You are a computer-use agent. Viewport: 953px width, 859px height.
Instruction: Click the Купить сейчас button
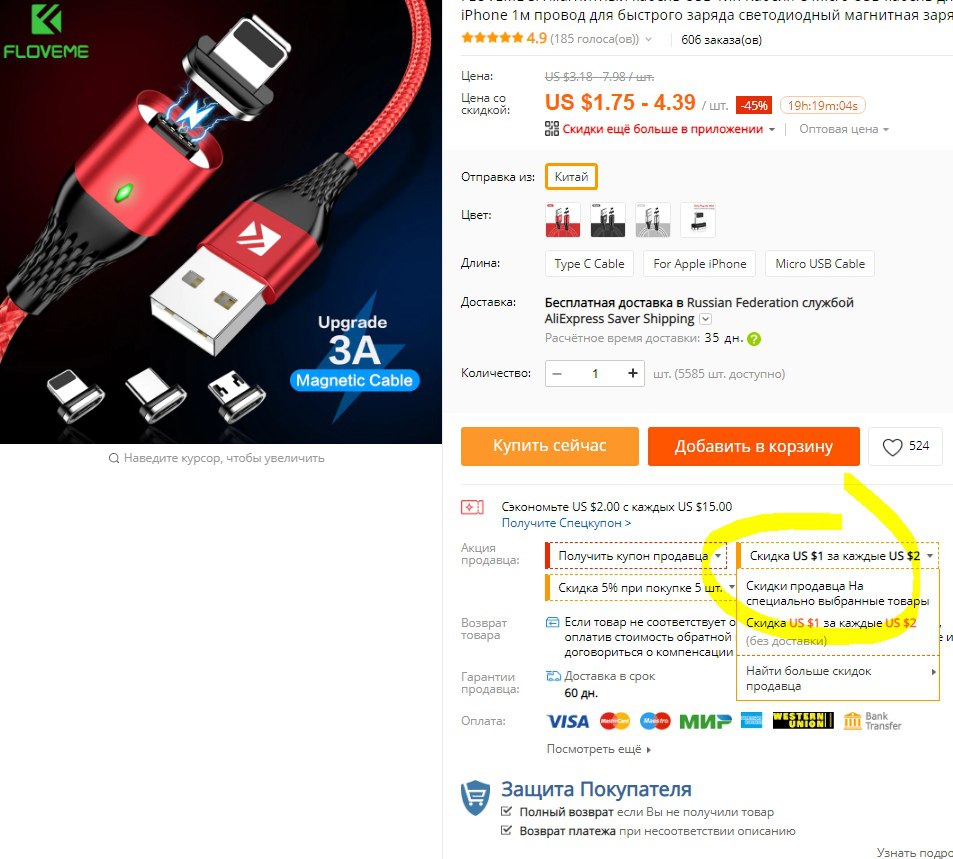point(549,446)
